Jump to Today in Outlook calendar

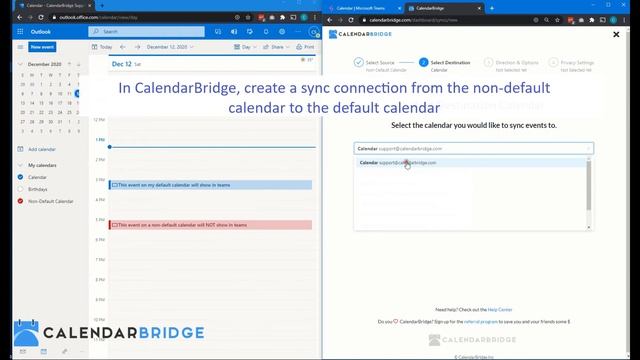[x=102, y=47]
